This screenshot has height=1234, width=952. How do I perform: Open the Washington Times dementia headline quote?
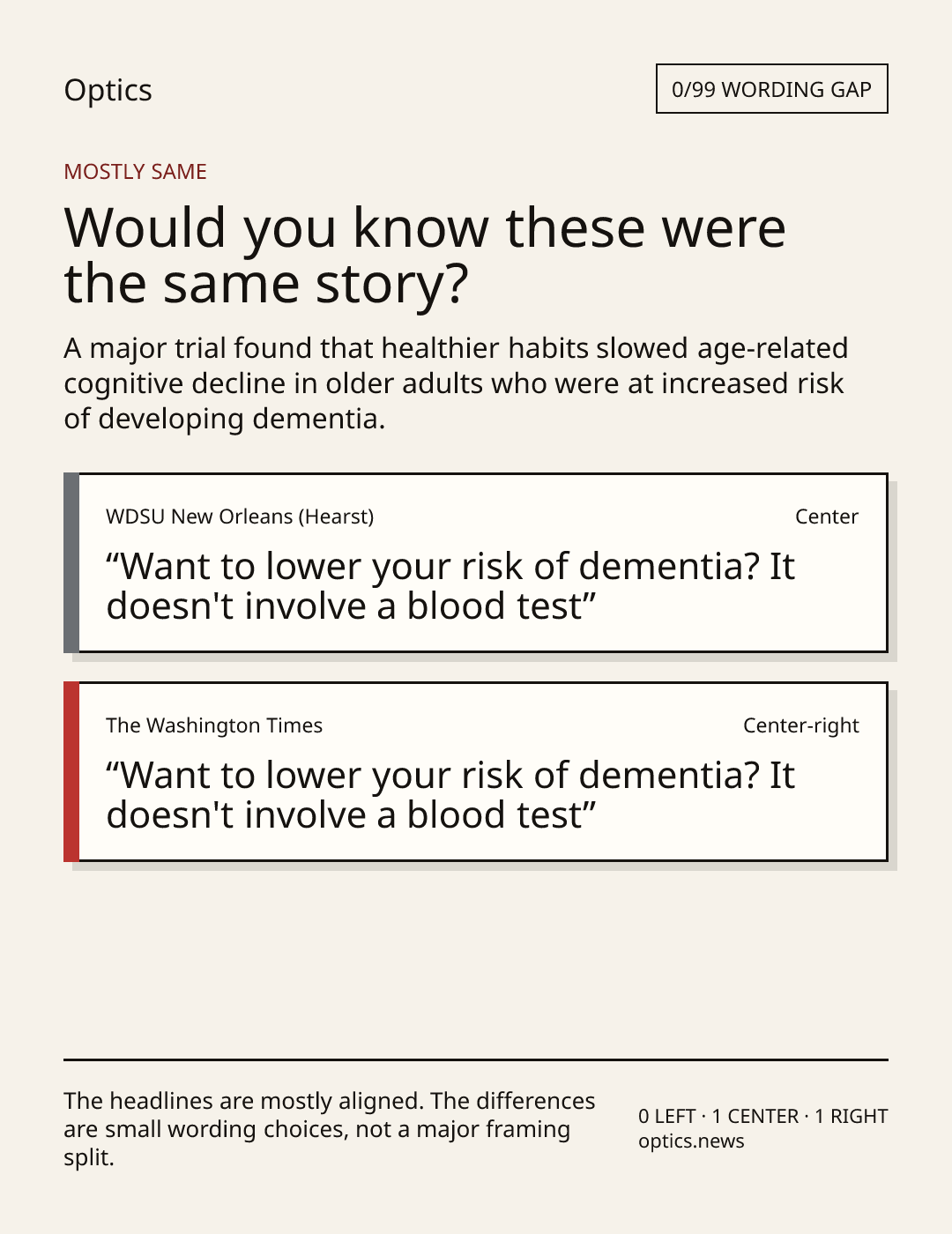pyautogui.click(x=450, y=795)
